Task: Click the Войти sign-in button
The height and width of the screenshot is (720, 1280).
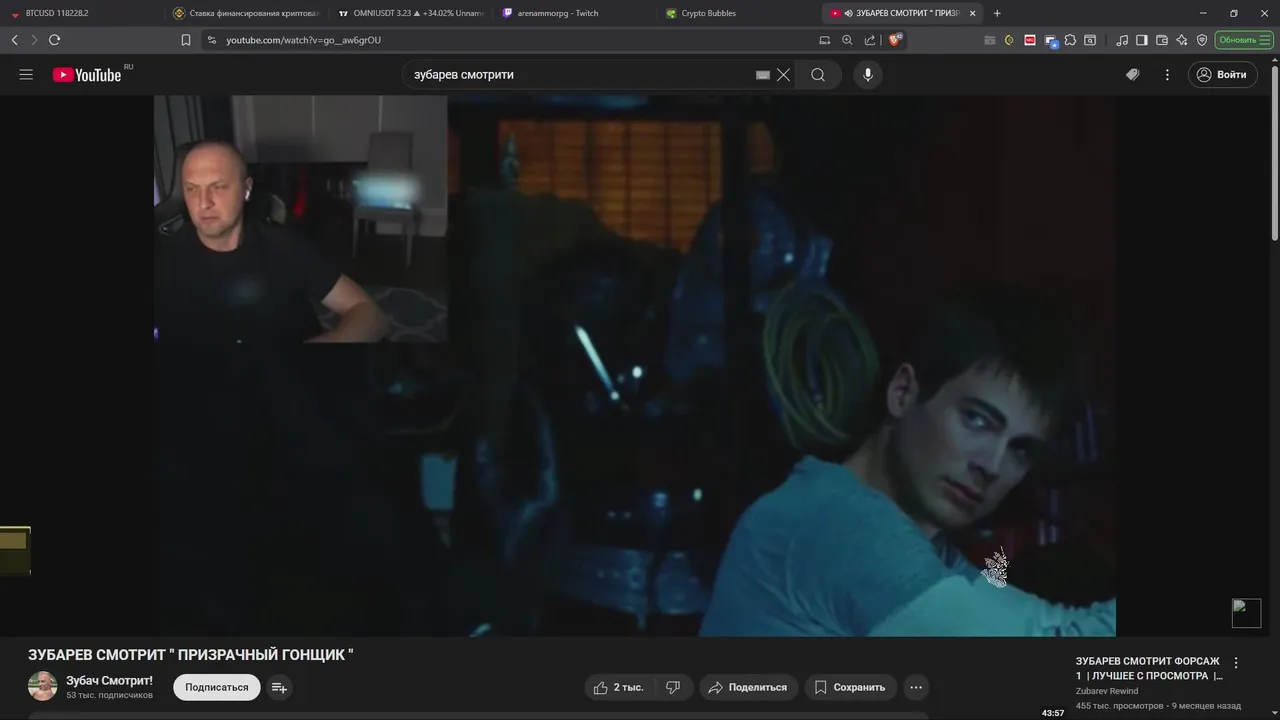Action: click(x=1222, y=75)
